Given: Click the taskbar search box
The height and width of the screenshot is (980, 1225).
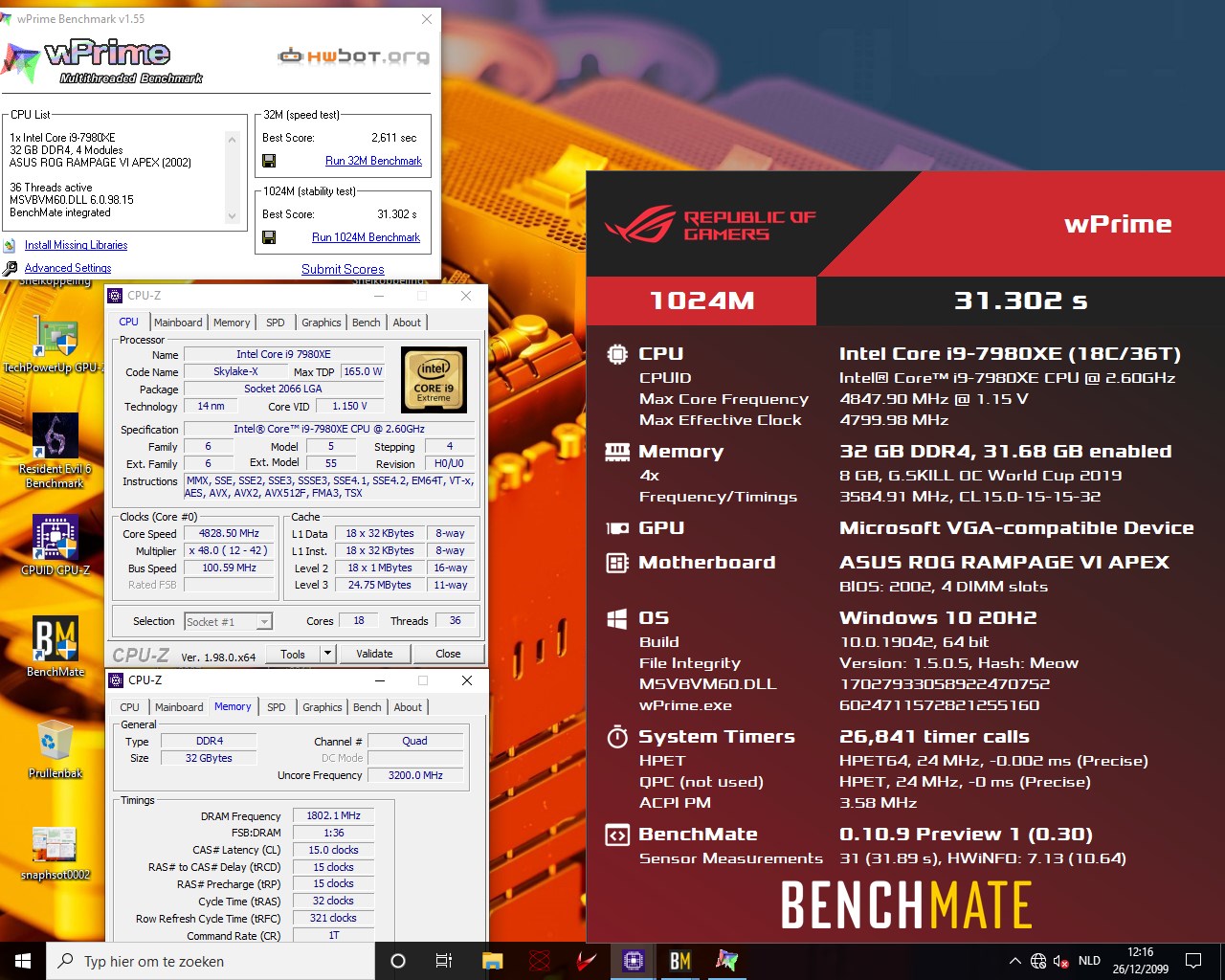Looking at the screenshot, I should (211, 961).
